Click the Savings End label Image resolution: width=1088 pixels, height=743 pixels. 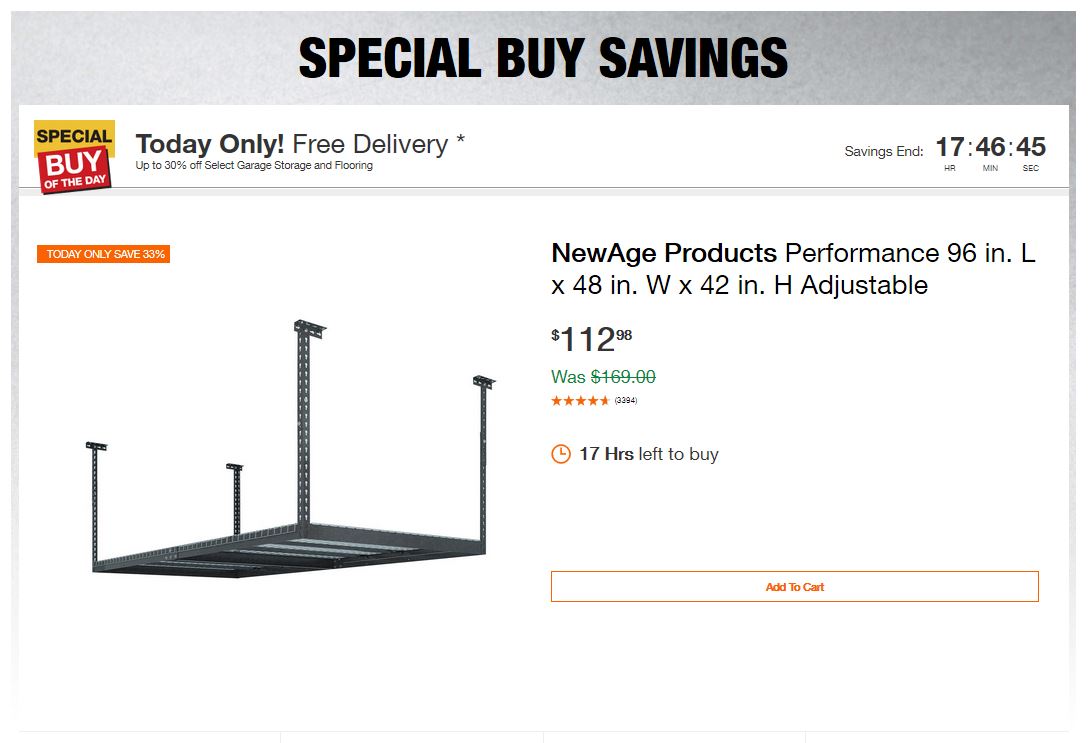click(x=884, y=152)
